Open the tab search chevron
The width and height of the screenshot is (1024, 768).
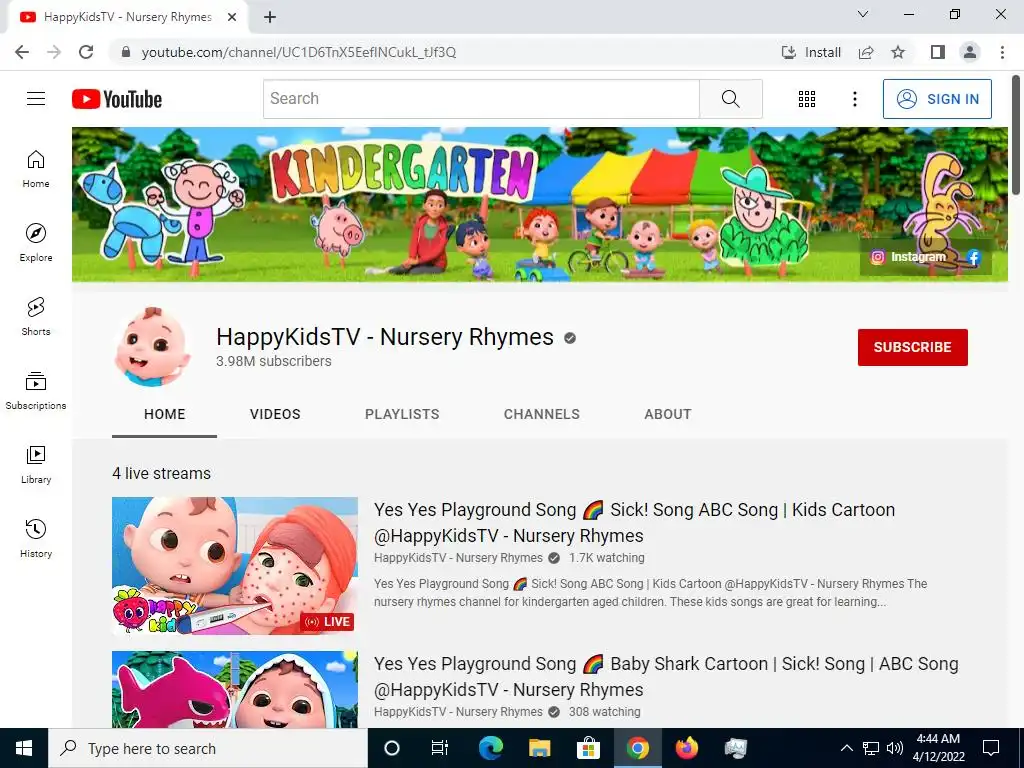tap(863, 14)
